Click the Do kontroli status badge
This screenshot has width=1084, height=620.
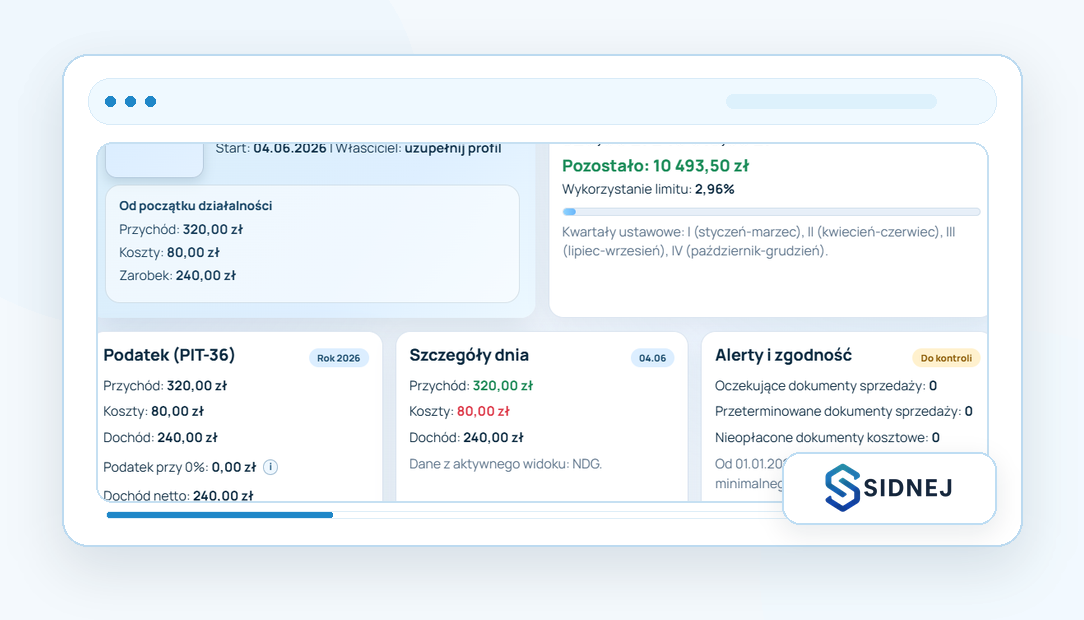[946, 358]
